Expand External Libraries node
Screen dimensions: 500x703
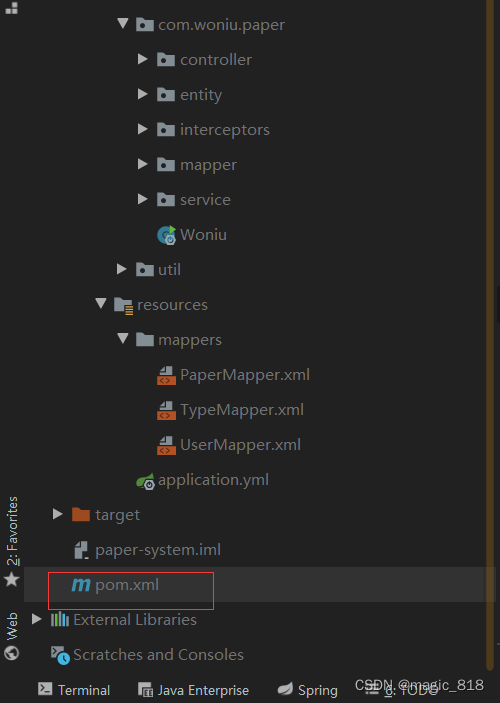[x=37, y=619]
